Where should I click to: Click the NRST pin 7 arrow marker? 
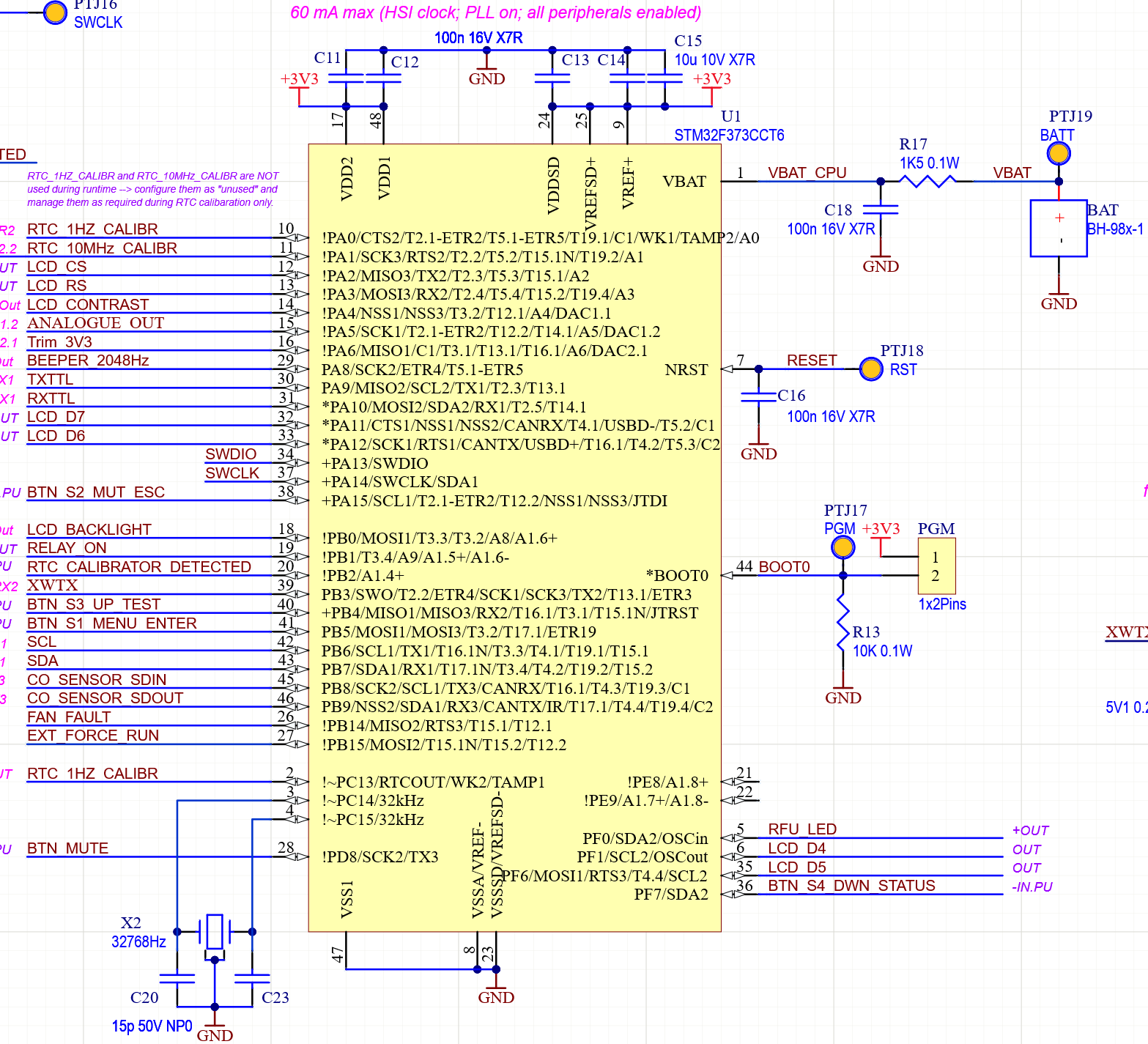pyautogui.click(x=727, y=370)
